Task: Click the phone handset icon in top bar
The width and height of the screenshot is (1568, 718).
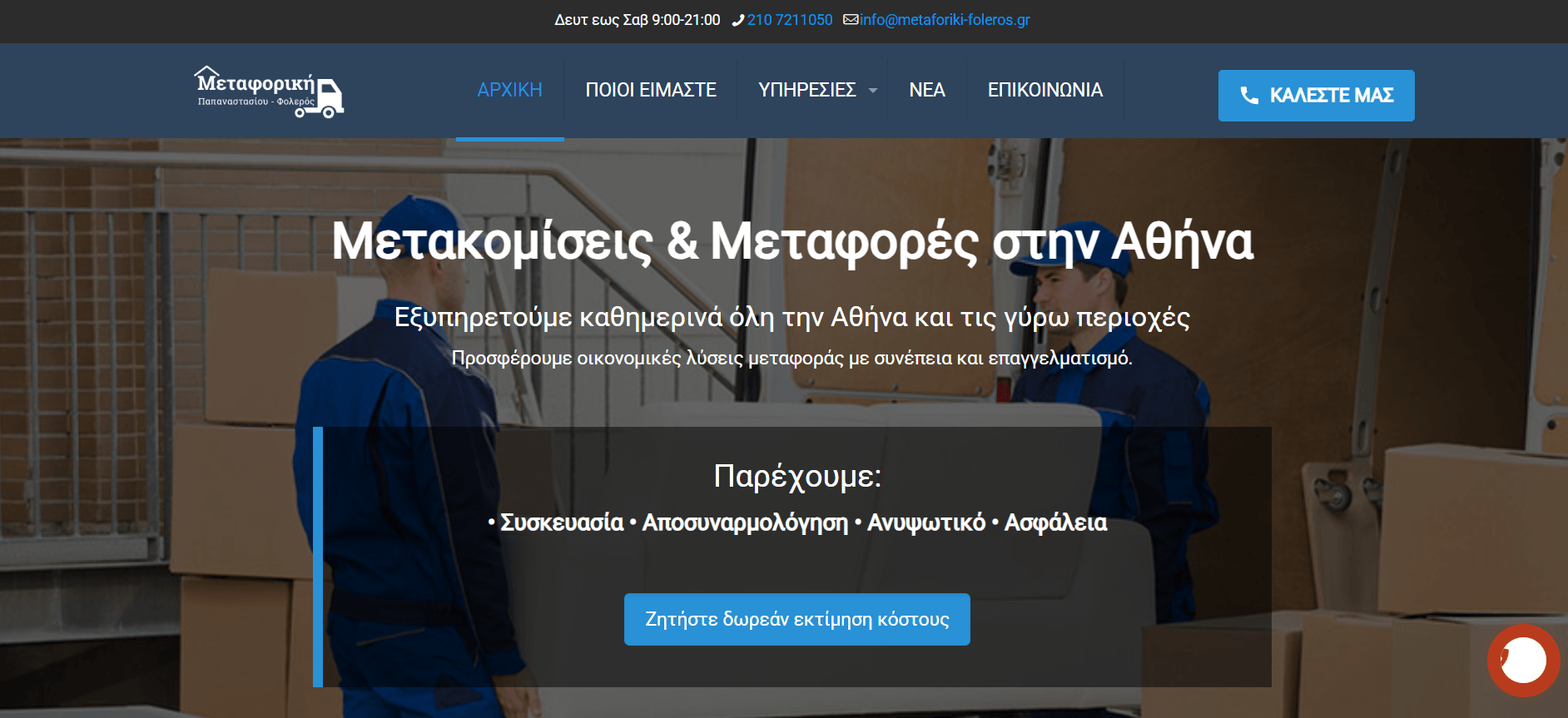Action: point(737,20)
